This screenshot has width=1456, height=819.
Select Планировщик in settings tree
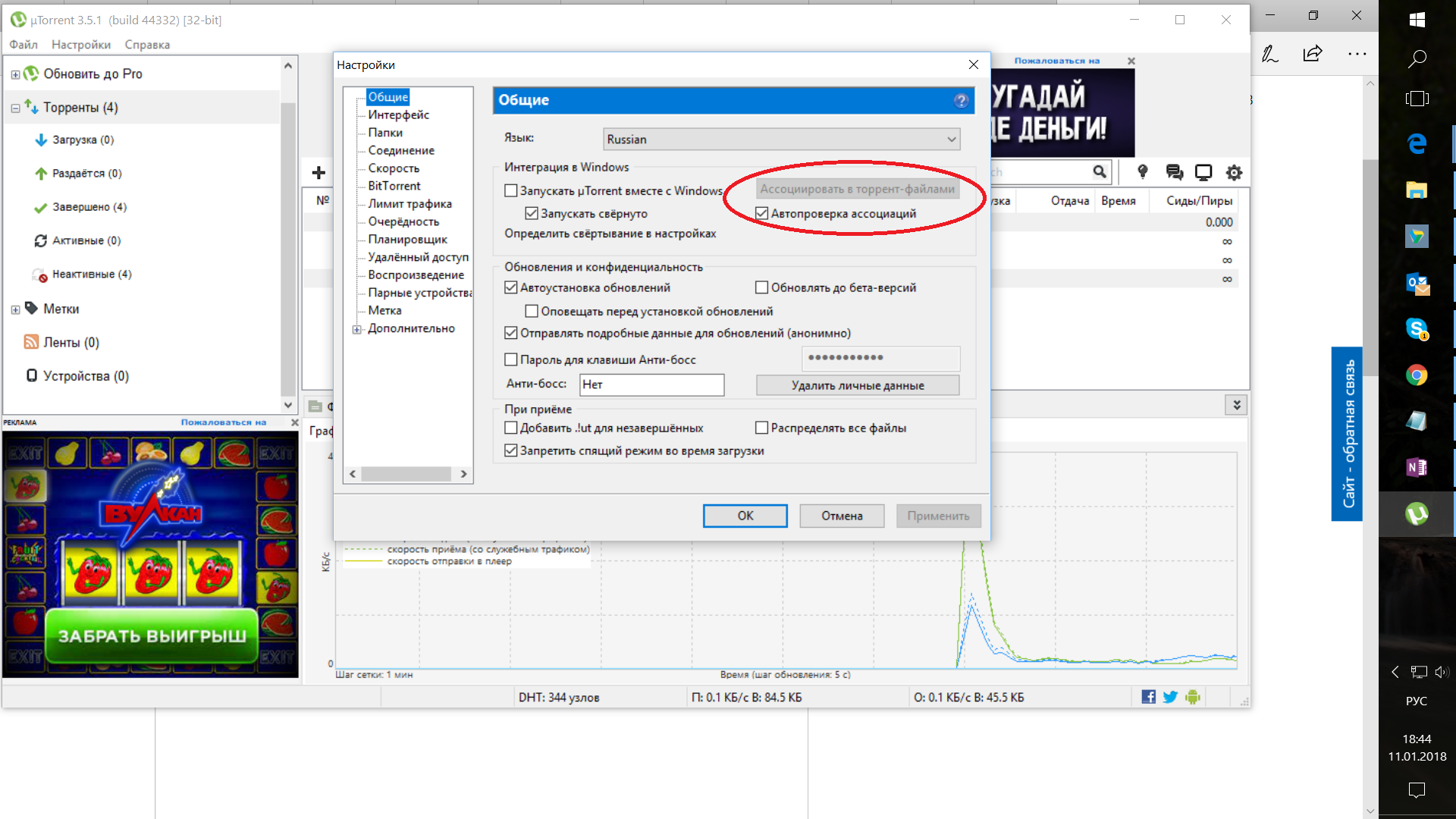coord(408,239)
